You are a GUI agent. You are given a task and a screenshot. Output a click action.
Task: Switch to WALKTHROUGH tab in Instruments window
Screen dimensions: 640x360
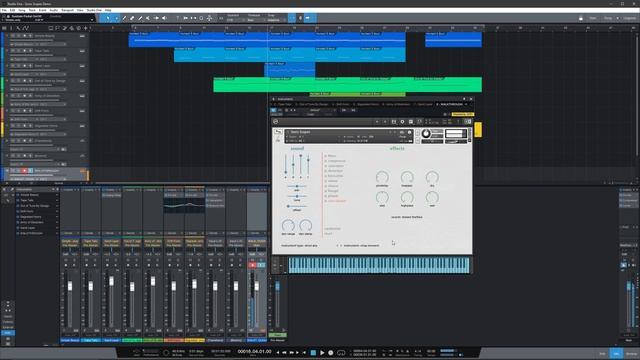coord(451,104)
